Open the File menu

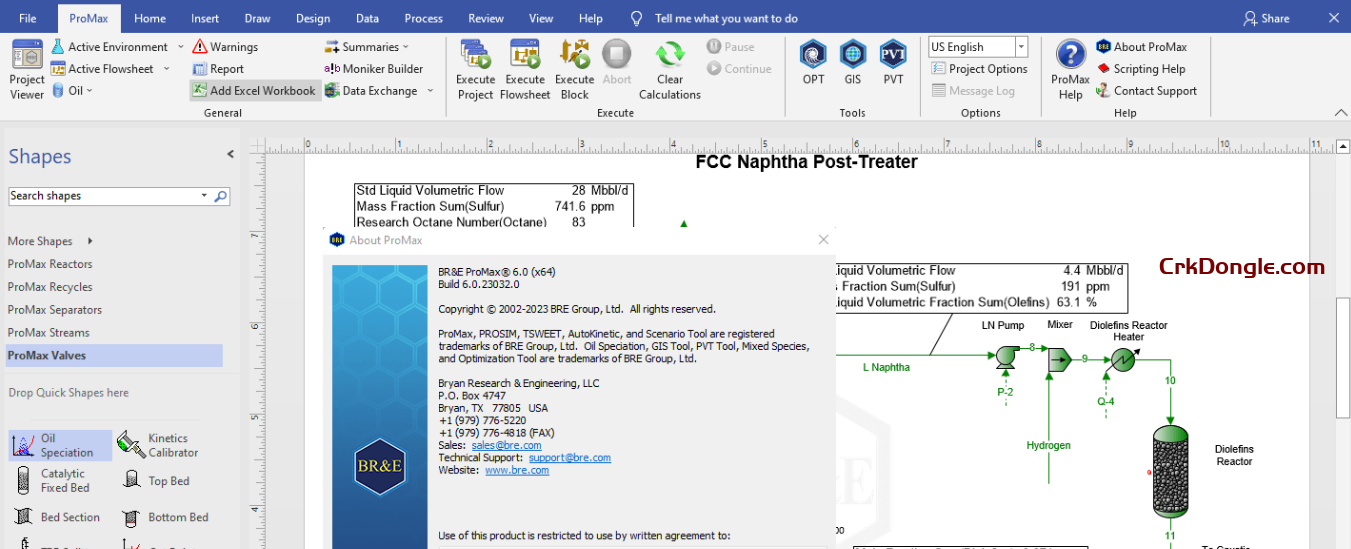pos(28,18)
